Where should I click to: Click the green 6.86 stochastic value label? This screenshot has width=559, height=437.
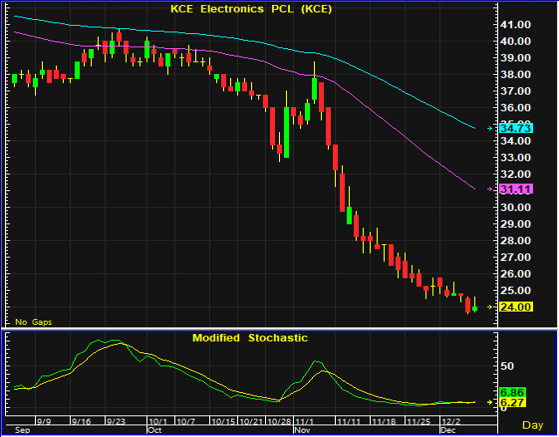(x=512, y=393)
